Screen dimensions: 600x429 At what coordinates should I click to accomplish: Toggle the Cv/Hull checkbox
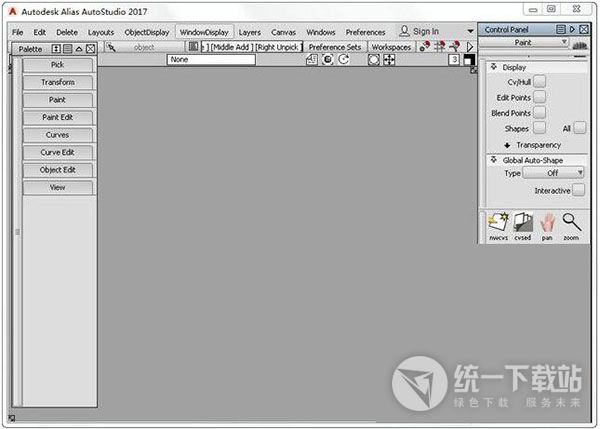(540, 82)
